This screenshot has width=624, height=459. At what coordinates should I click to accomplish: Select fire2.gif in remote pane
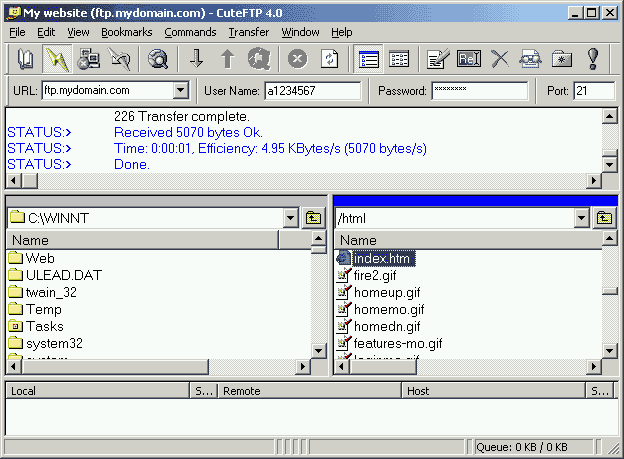[x=366, y=275]
